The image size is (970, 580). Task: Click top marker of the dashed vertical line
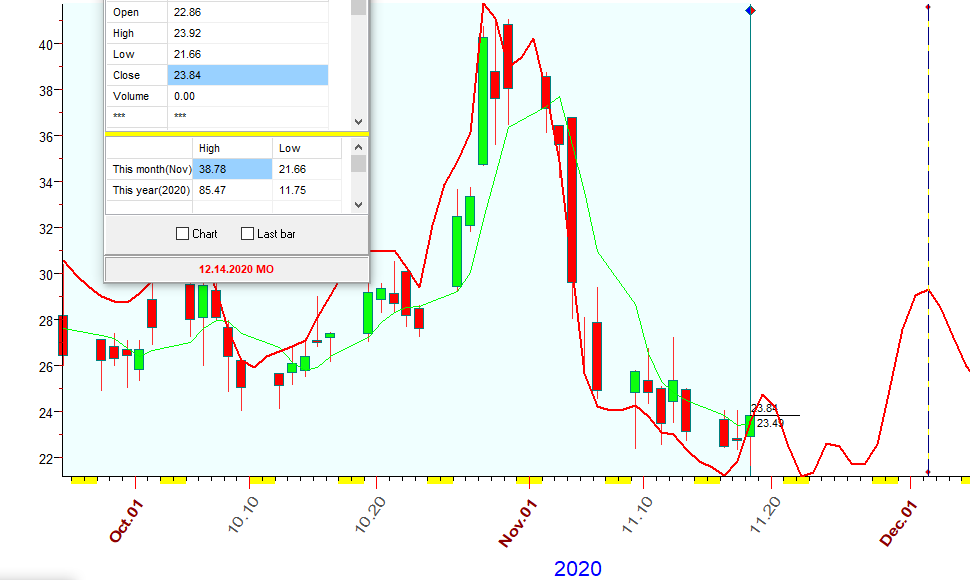point(928,8)
